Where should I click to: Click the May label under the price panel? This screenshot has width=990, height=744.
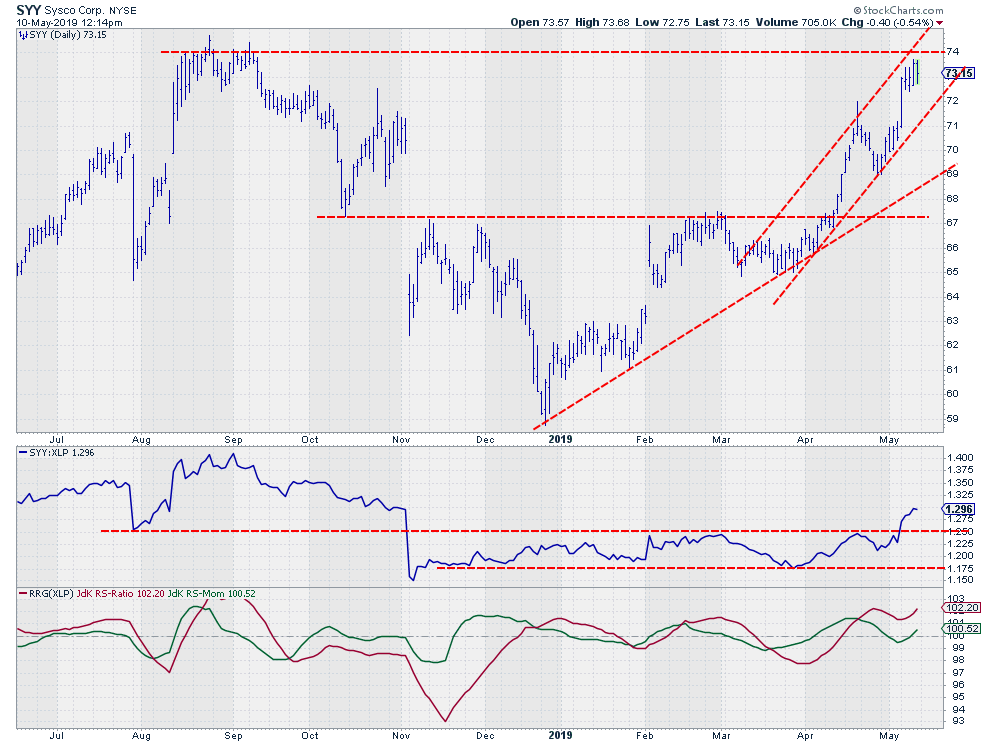pyautogui.click(x=889, y=440)
